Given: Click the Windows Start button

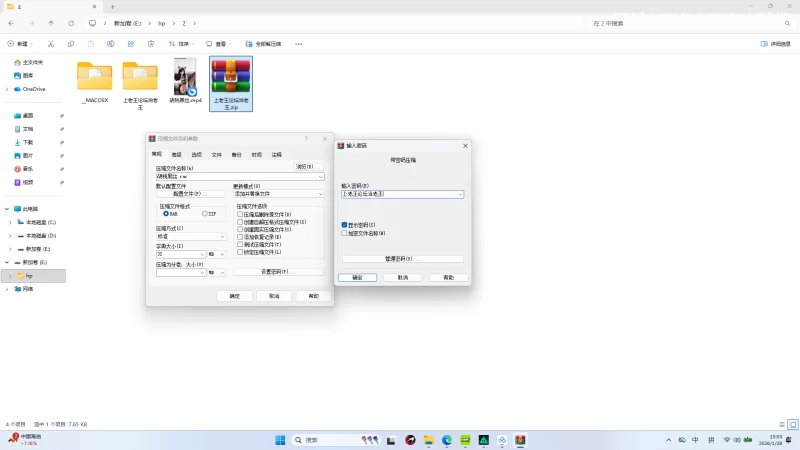Looking at the screenshot, I should (280, 440).
